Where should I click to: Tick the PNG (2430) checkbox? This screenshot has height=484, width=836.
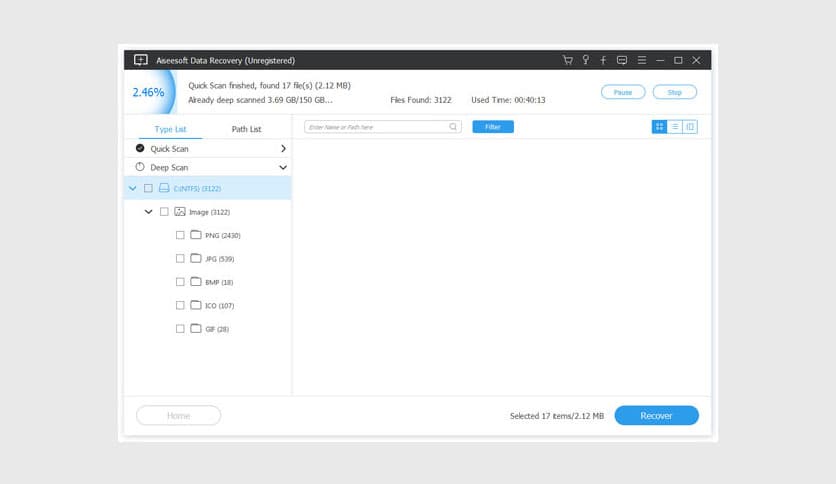click(180, 235)
